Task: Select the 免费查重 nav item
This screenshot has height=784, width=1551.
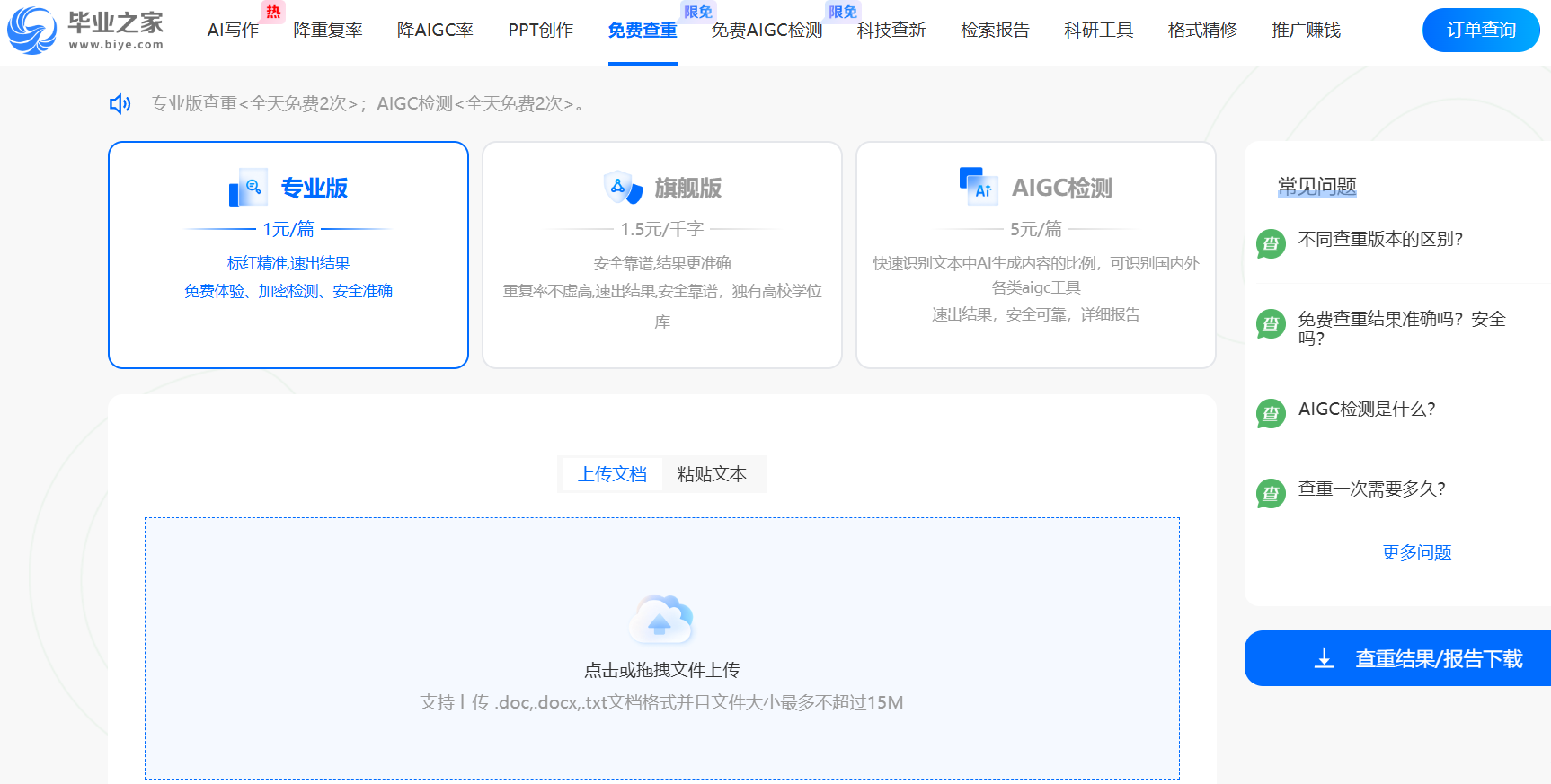Action: click(x=643, y=31)
